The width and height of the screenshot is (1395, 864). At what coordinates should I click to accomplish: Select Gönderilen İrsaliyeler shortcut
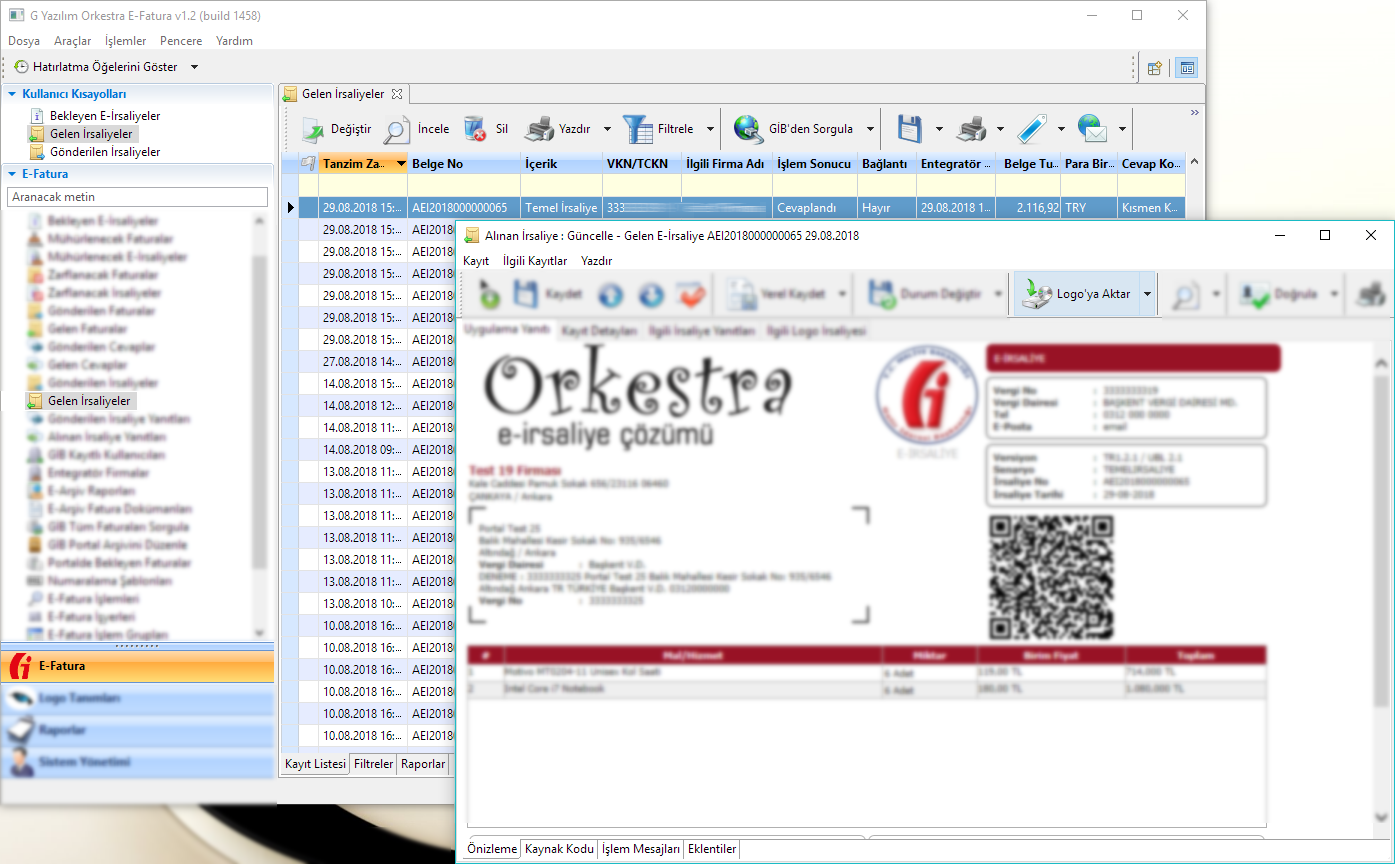(105, 152)
